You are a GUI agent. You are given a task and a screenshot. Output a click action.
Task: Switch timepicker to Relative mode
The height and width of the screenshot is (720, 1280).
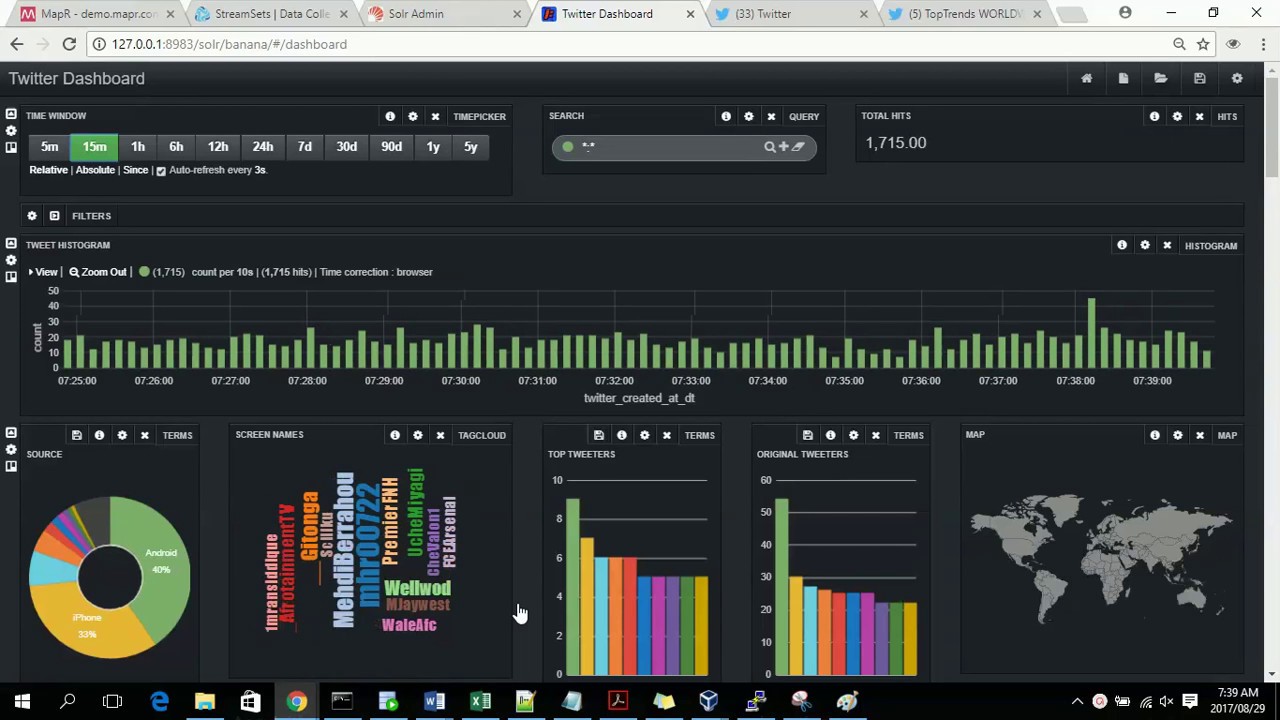[48, 170]
